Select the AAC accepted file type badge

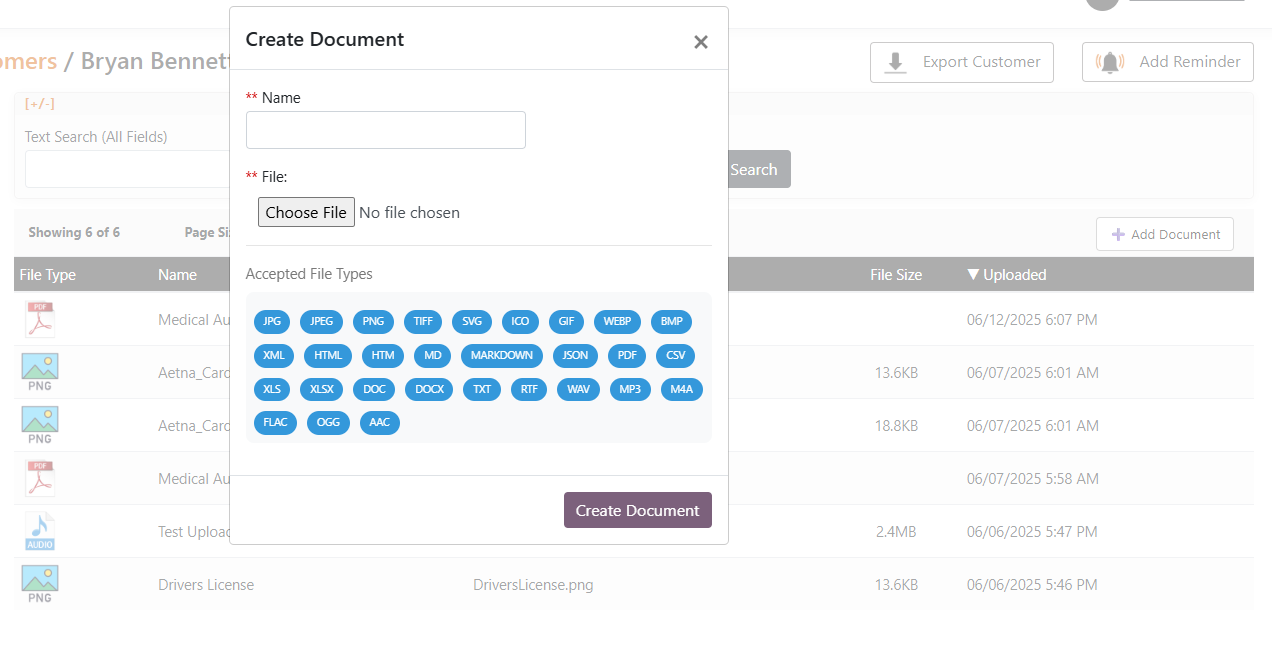[379, 423]
